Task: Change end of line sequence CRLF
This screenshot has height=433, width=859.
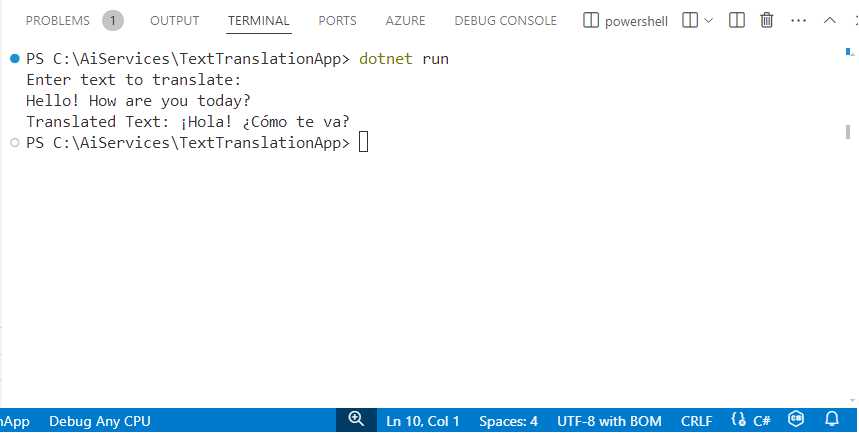Action: 697,421
